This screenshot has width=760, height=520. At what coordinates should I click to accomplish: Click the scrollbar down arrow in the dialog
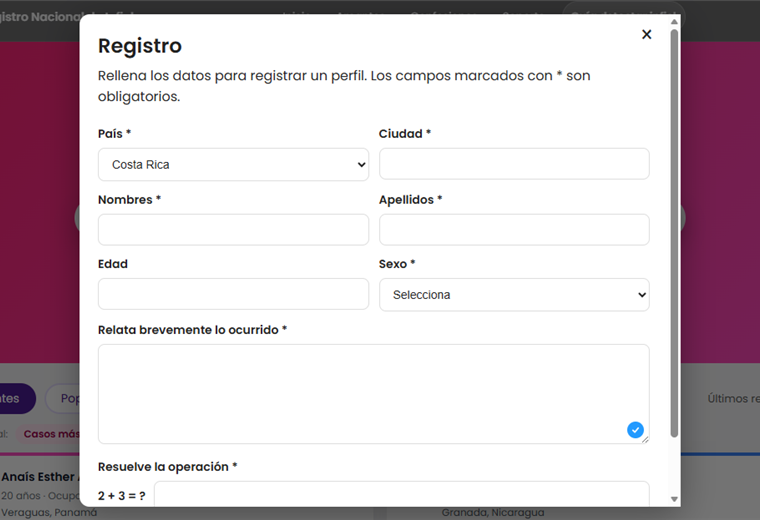pyautogui.click(x=674, y=498)
